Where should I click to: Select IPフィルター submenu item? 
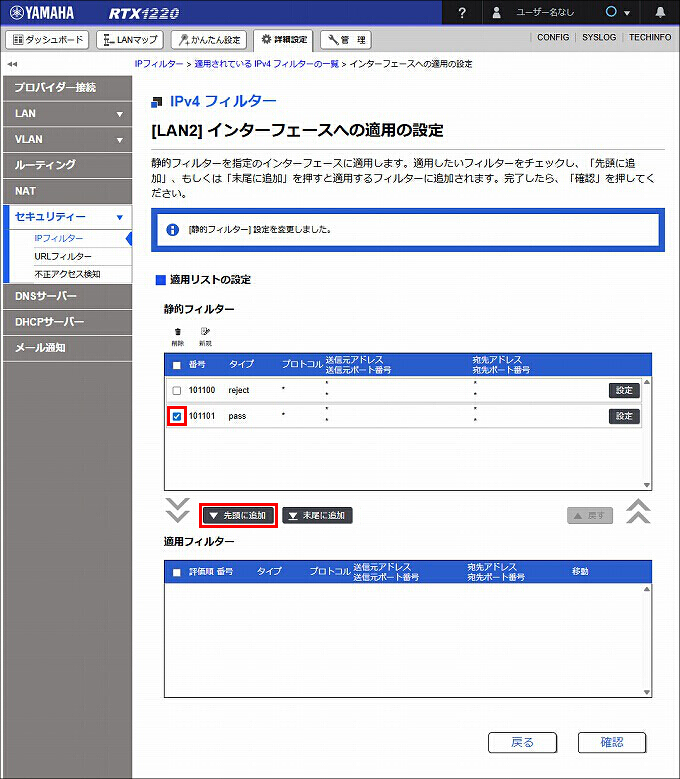59,238
